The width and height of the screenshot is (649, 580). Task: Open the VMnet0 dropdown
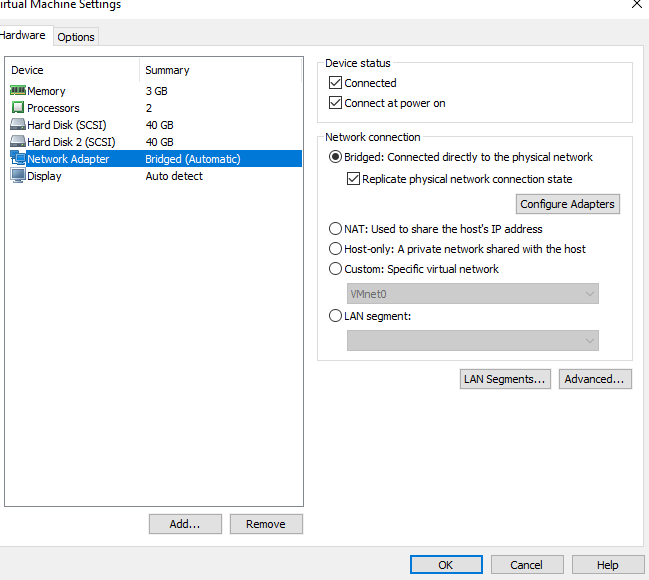pyautogui.click(x=473, y=294)
